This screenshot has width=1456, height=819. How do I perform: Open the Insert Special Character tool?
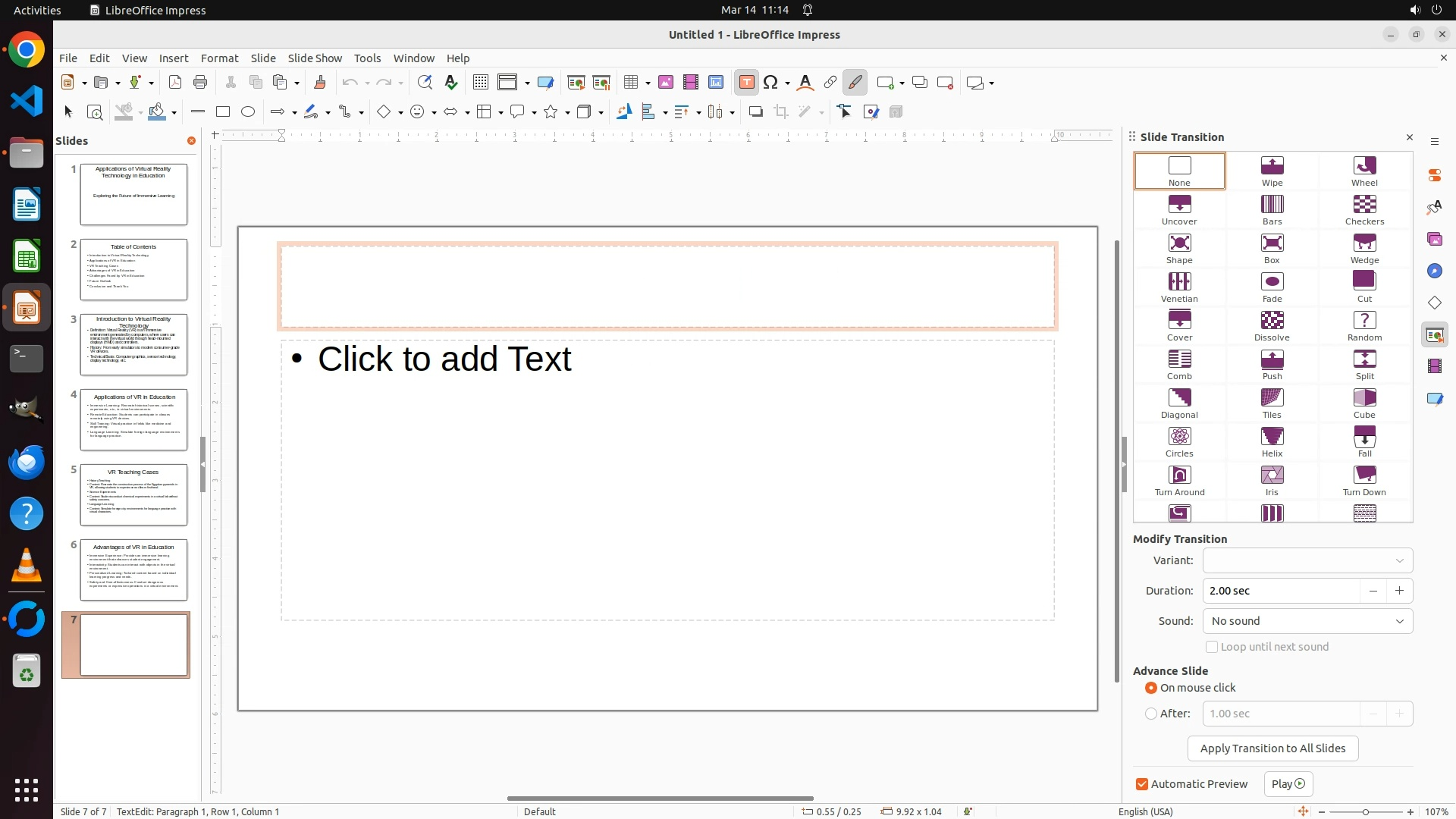771,83
